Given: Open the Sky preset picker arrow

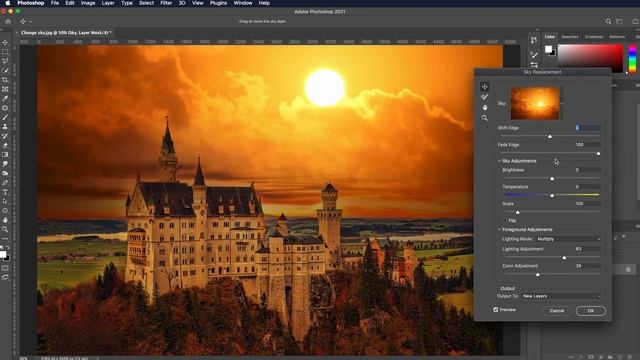Looking at the screenshot, I should click(562, 104).
